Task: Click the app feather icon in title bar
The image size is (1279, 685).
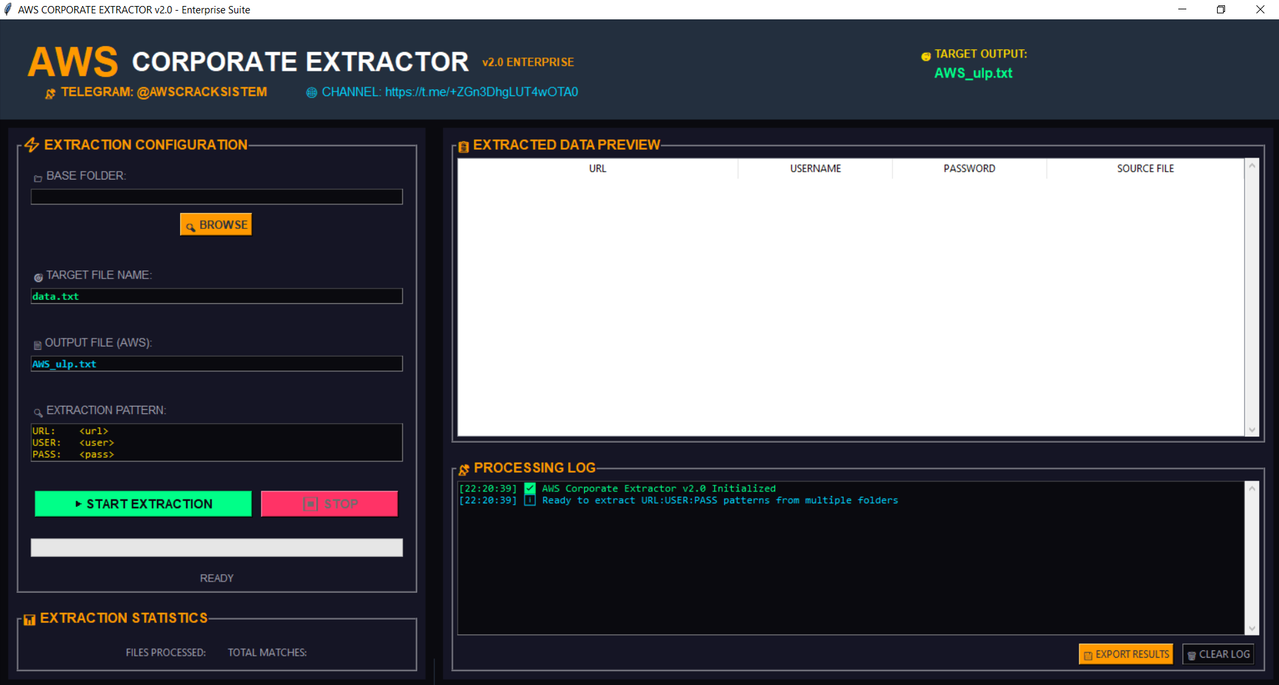Action: [9, 9]
